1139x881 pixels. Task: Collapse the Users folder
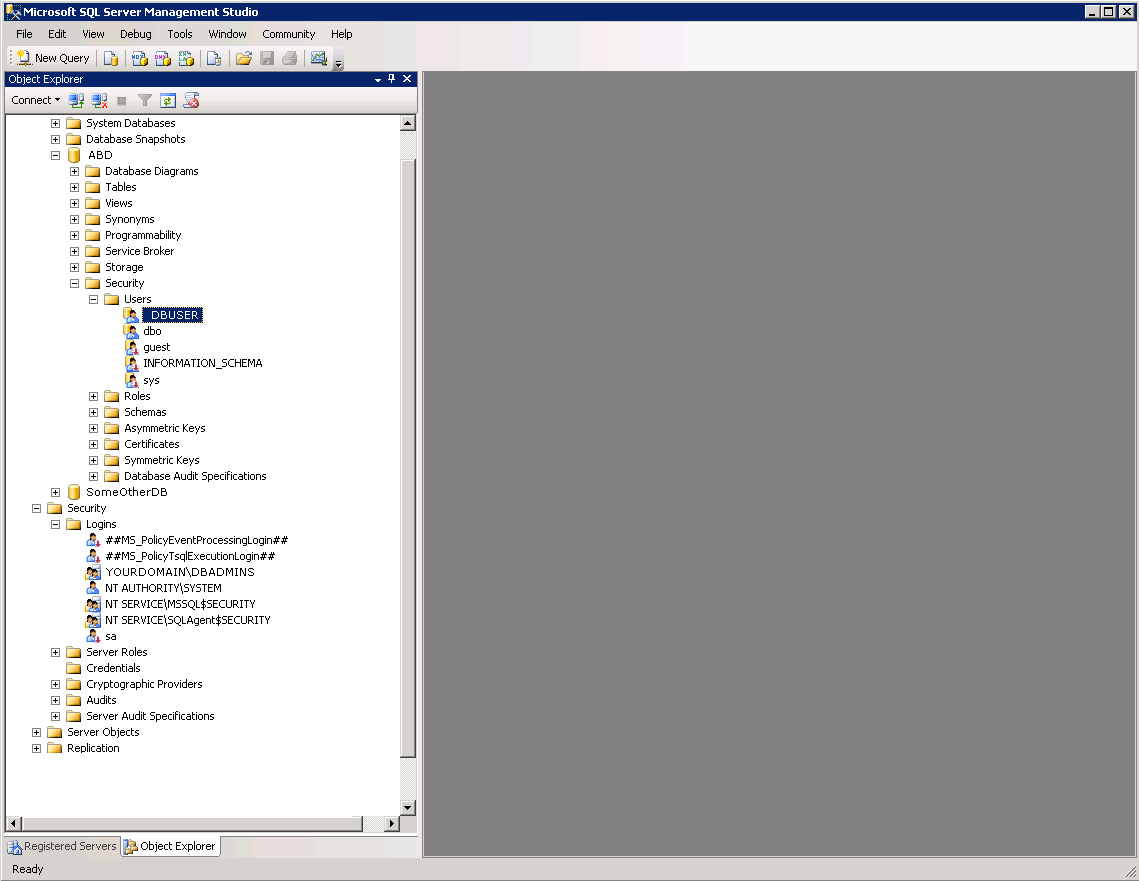tap(93, 299)
